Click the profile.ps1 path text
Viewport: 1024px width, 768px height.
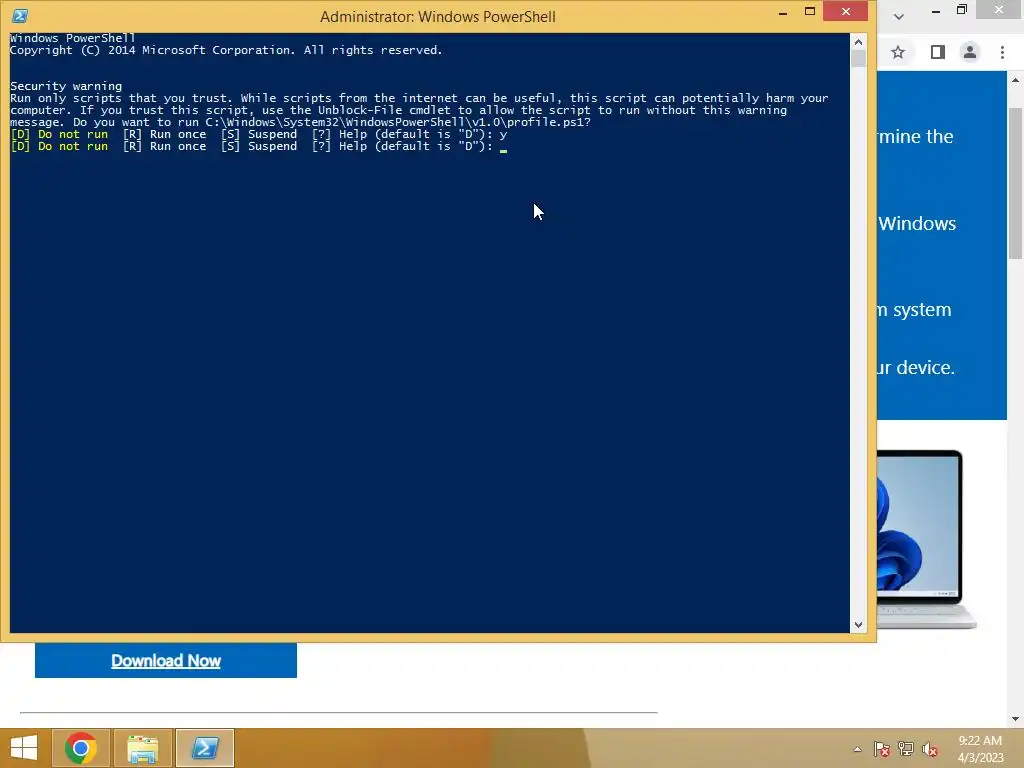(398, 122)
